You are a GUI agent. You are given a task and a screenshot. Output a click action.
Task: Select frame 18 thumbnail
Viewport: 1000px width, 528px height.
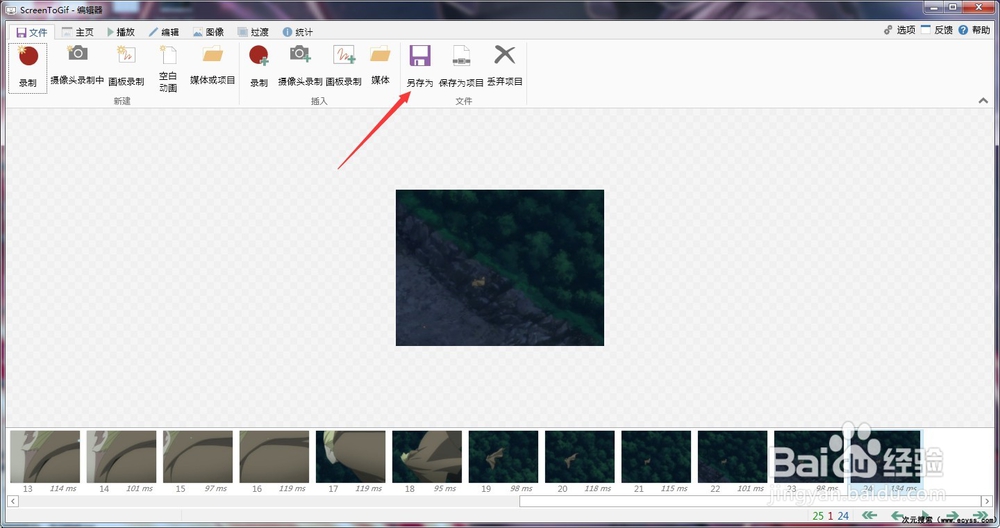tap(427, 457)
